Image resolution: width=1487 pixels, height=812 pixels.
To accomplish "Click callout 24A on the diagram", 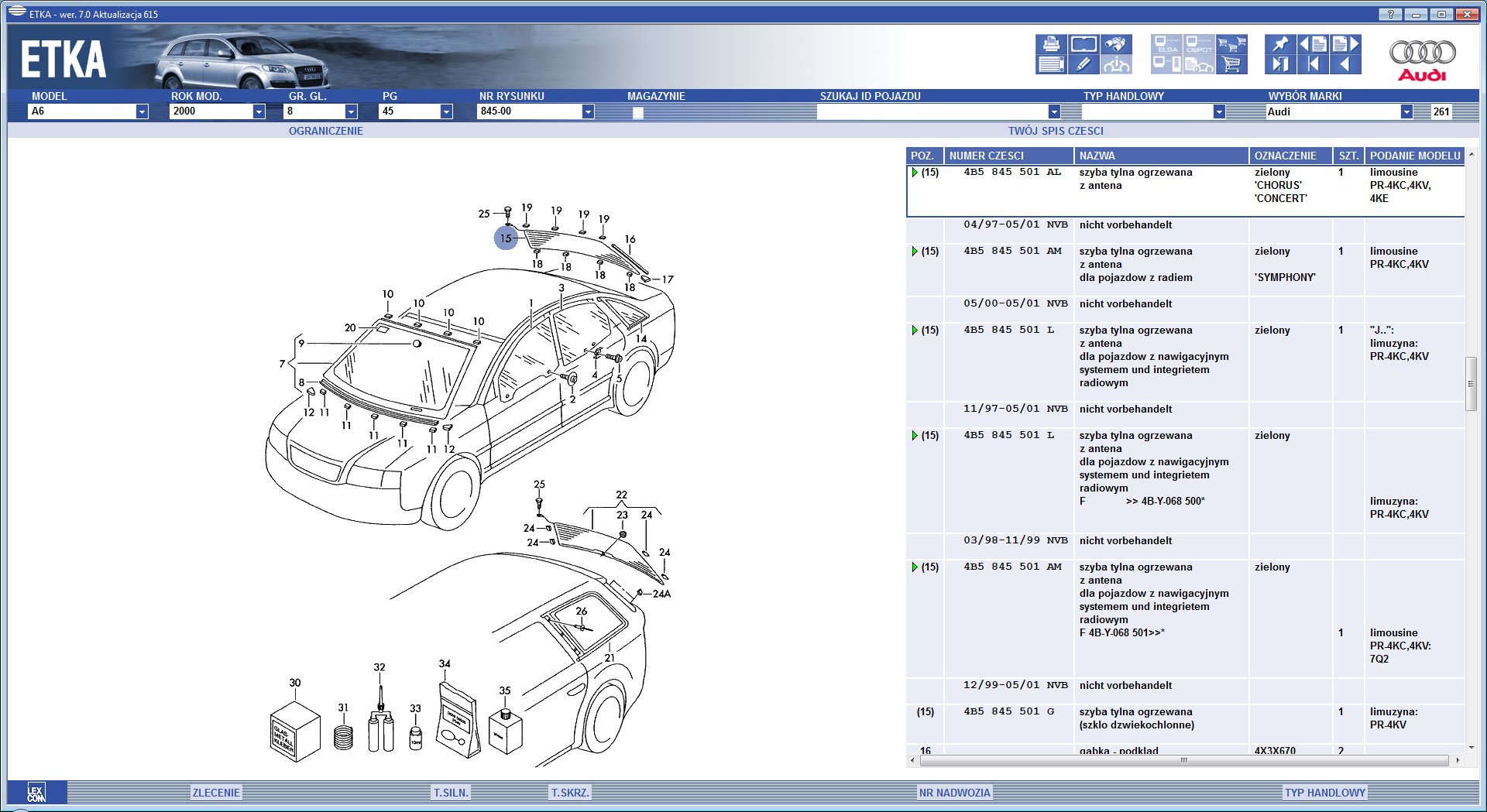I will coord(662,594).
